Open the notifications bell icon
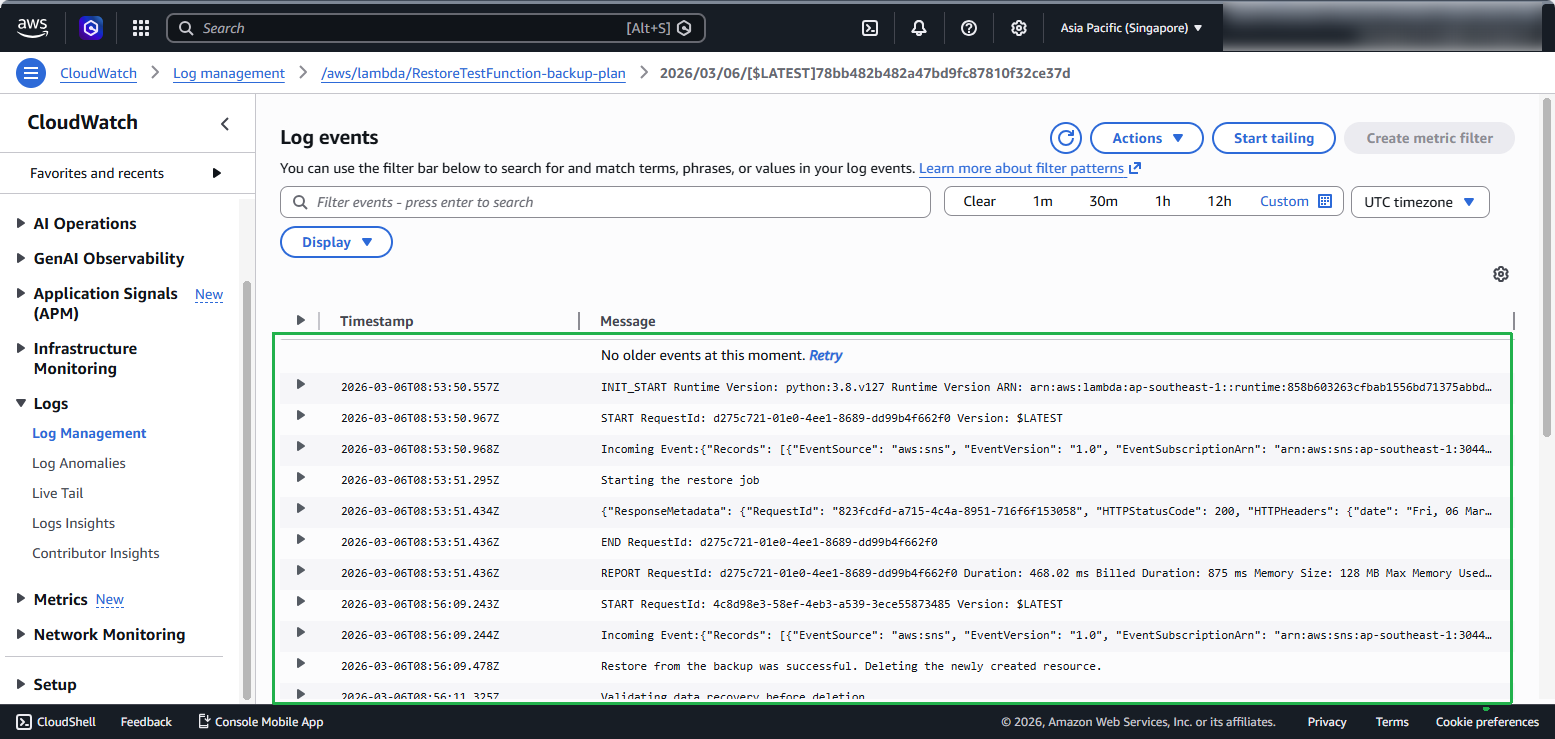The width and height of the screenshot is (1555, 739). 919,28
